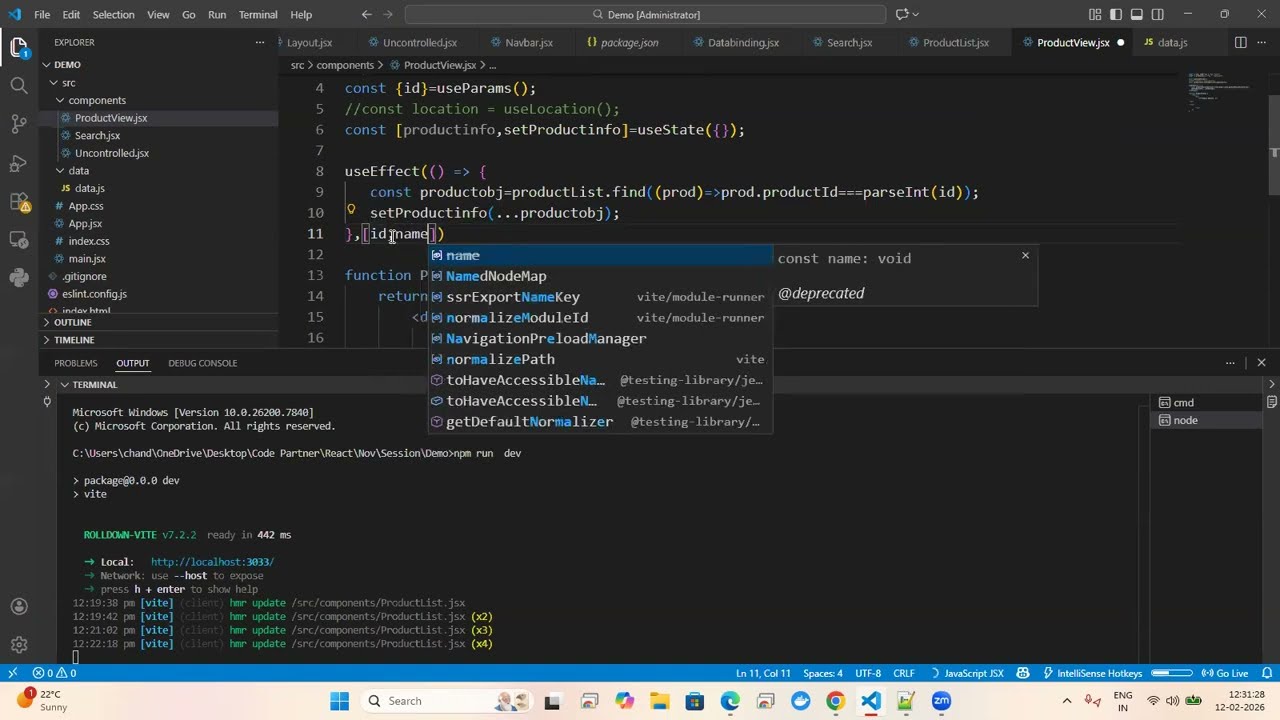Show code actions lightbulb on line 10
Screen dimensions: 1280x720
[x=351, y=210]
